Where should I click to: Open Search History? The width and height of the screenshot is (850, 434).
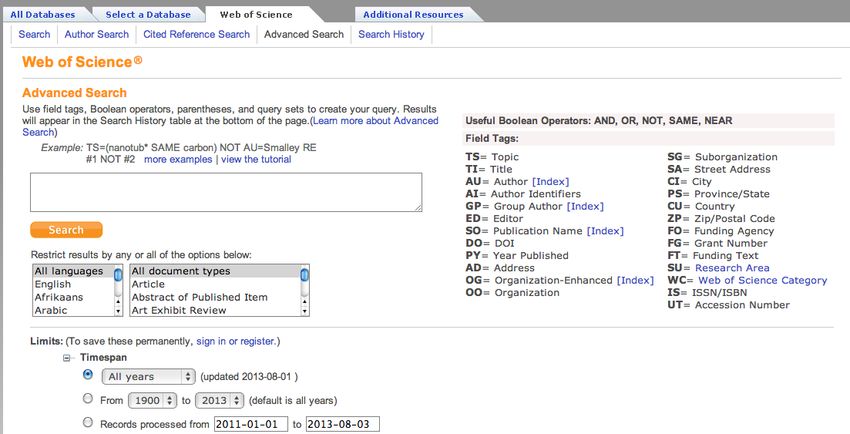click(391, 34)
